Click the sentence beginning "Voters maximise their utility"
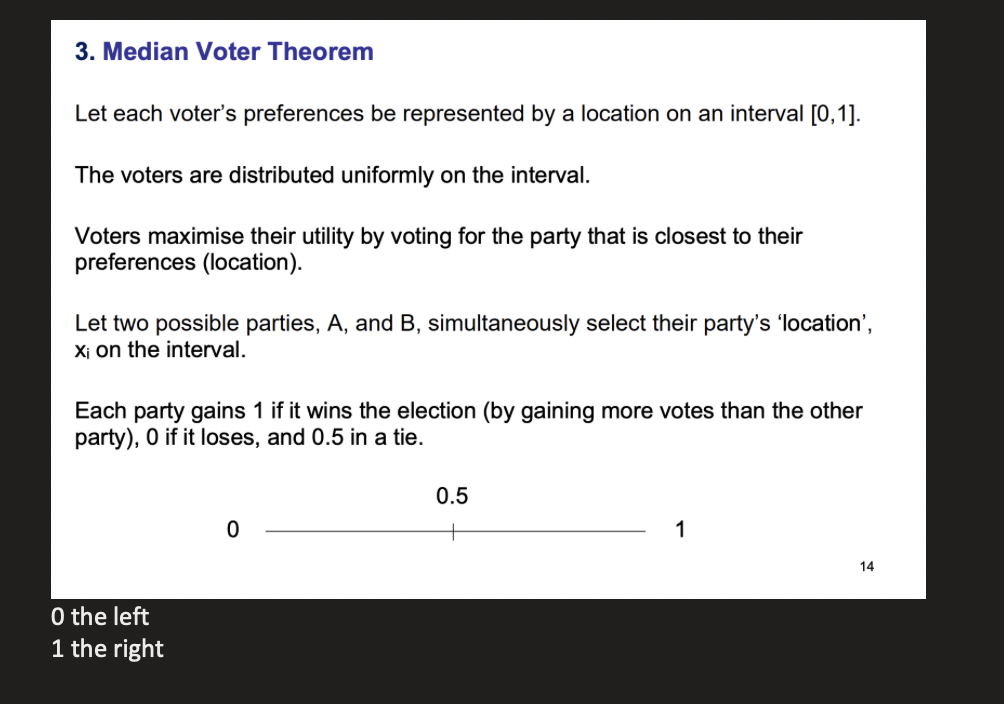The image size is (1004, 704). point(438,237)
